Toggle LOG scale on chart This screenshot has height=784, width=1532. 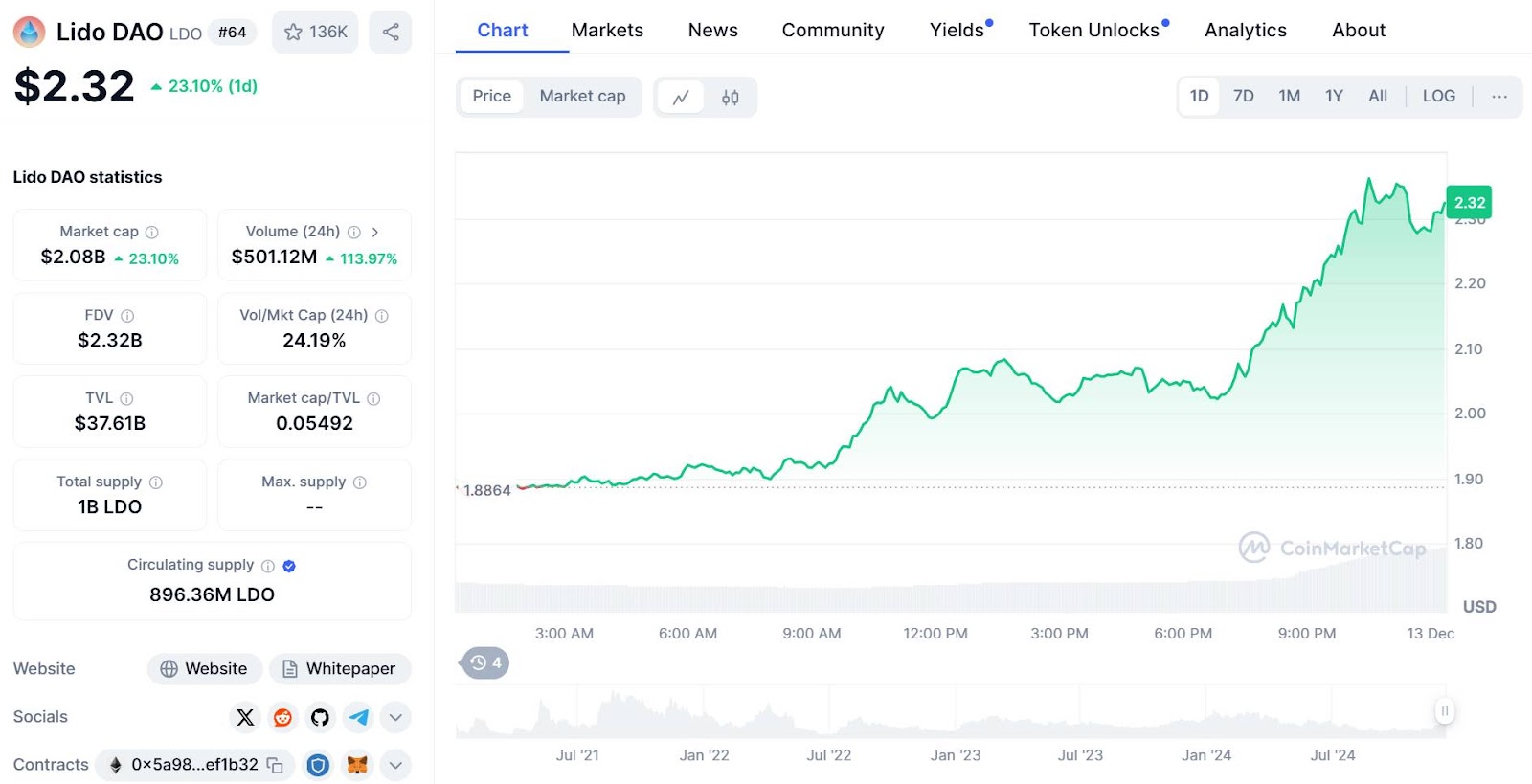(1438, 96)
